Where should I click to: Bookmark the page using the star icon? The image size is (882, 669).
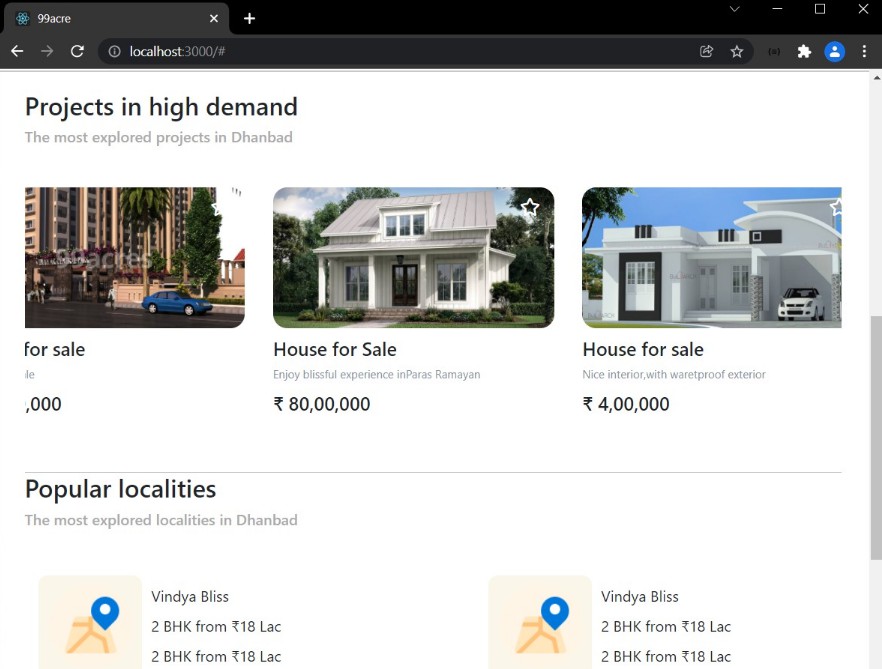[737, 51]
